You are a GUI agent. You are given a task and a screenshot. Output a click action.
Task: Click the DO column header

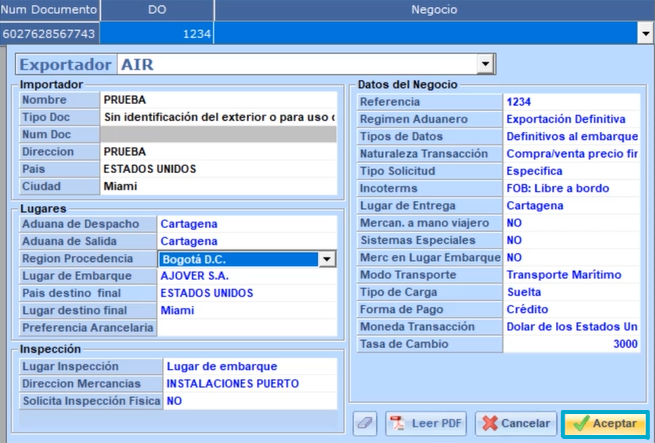(x=157, y=9)
